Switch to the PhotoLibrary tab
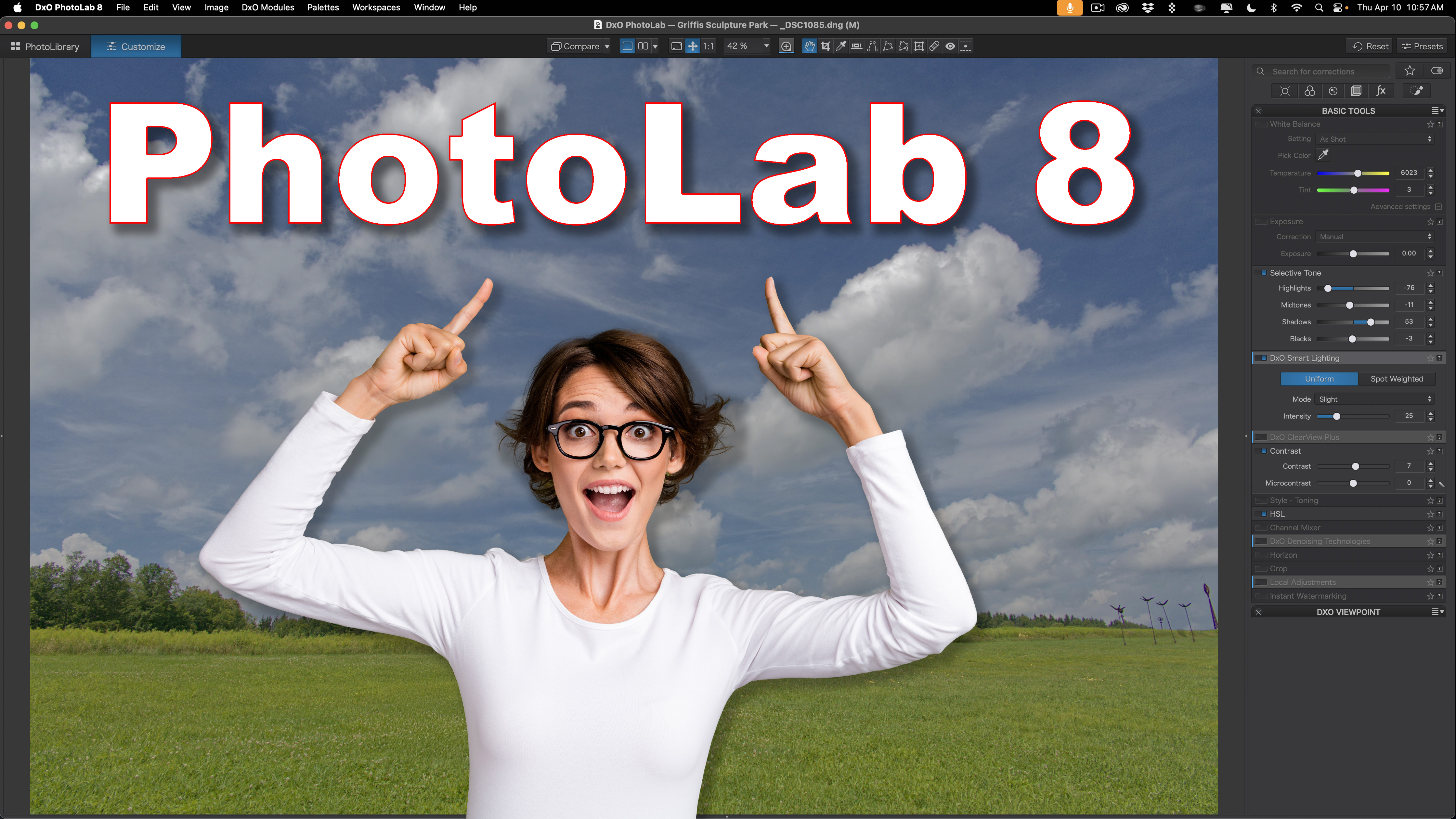1456x819 pixels. coord(45,46)
